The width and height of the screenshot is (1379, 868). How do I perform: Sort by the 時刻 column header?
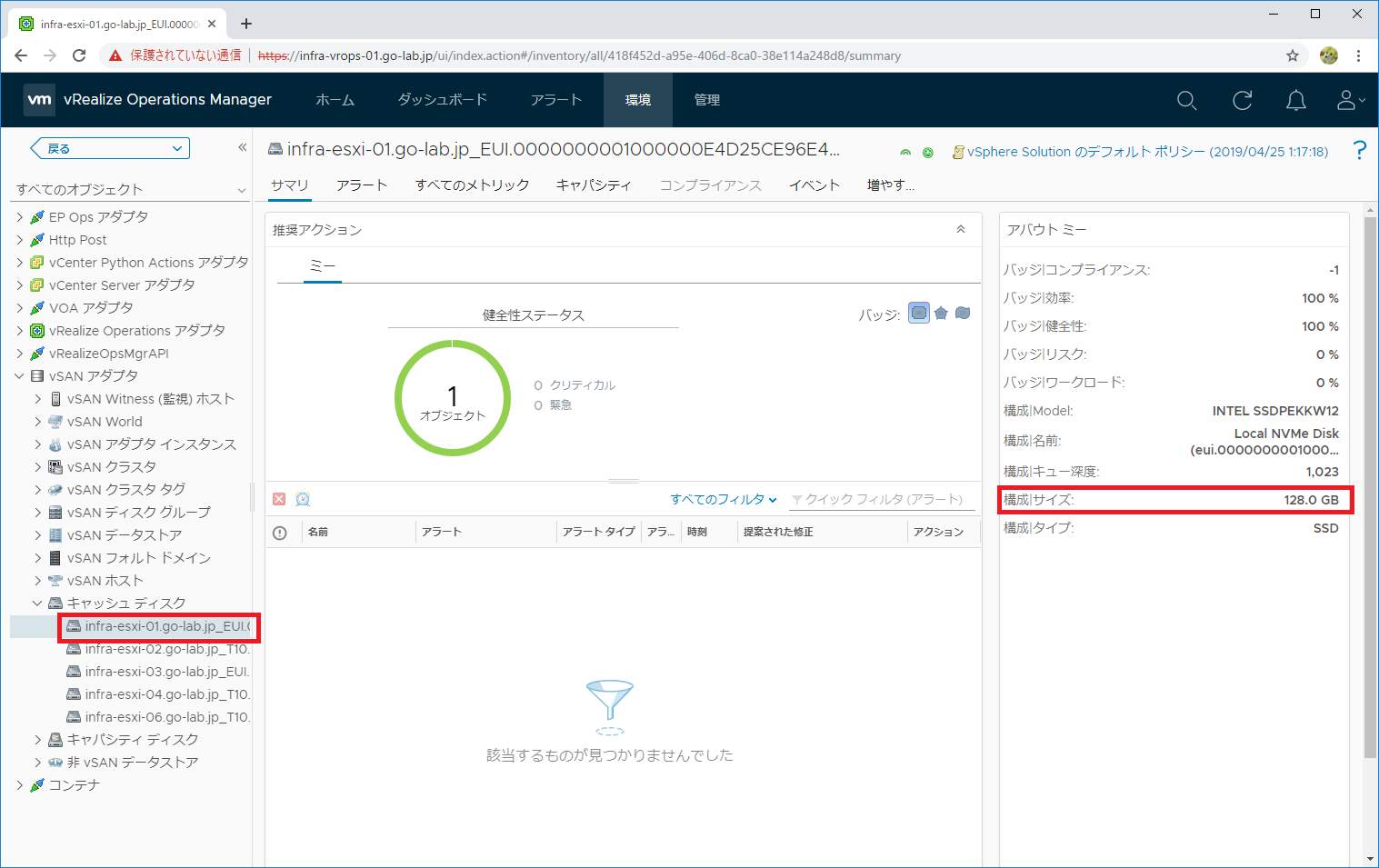[x=697, y=532]
